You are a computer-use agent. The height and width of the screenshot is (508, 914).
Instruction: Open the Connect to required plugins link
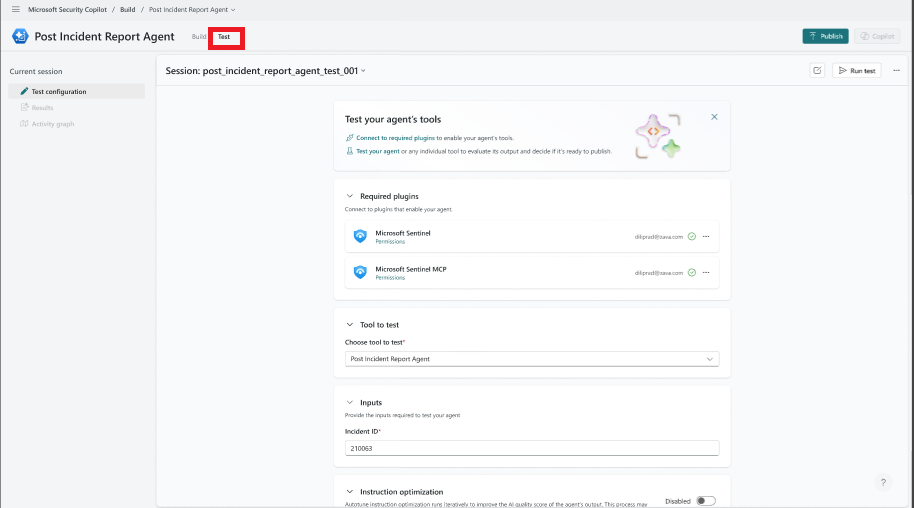click(395, 138)
